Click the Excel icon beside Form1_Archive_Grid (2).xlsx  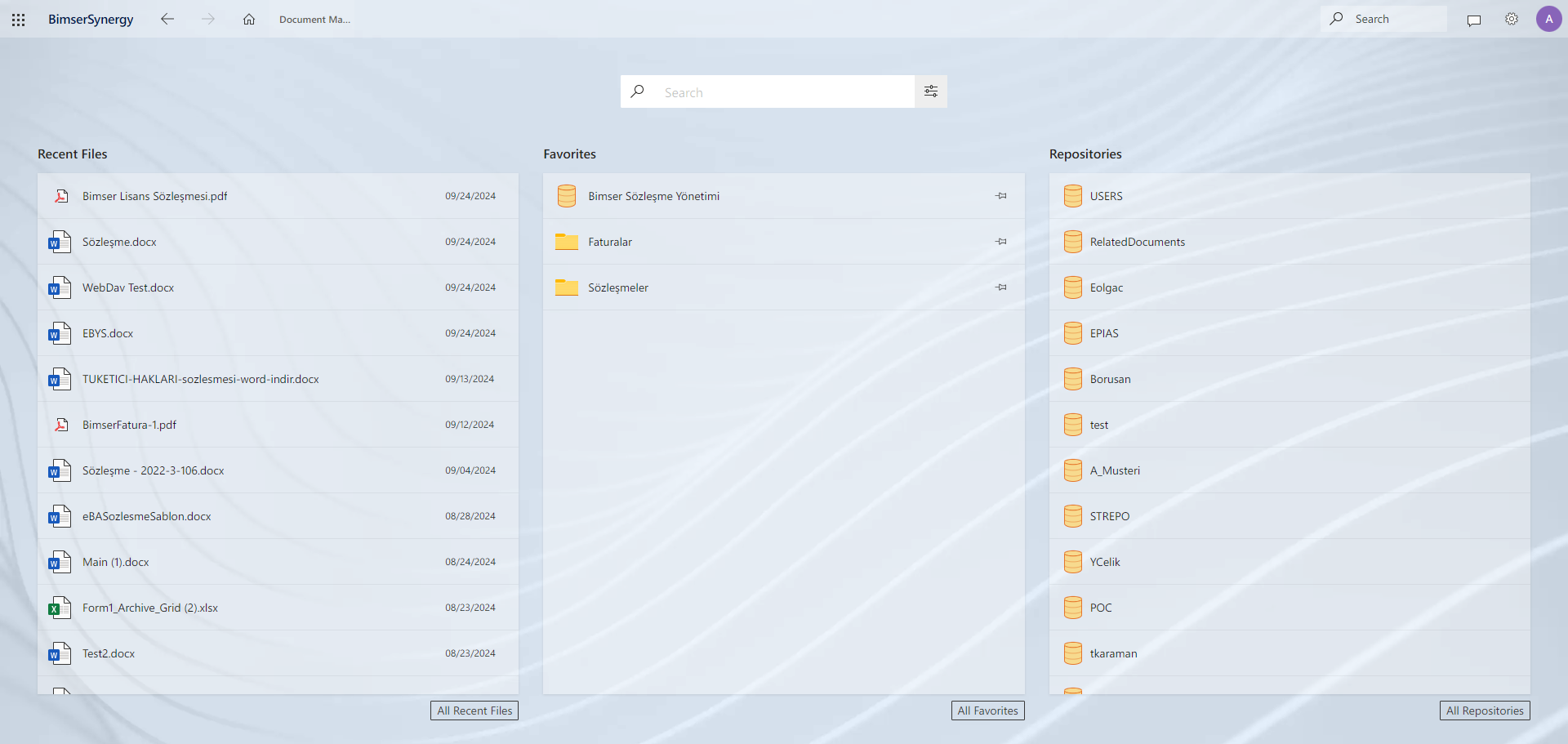coord(59,608)
